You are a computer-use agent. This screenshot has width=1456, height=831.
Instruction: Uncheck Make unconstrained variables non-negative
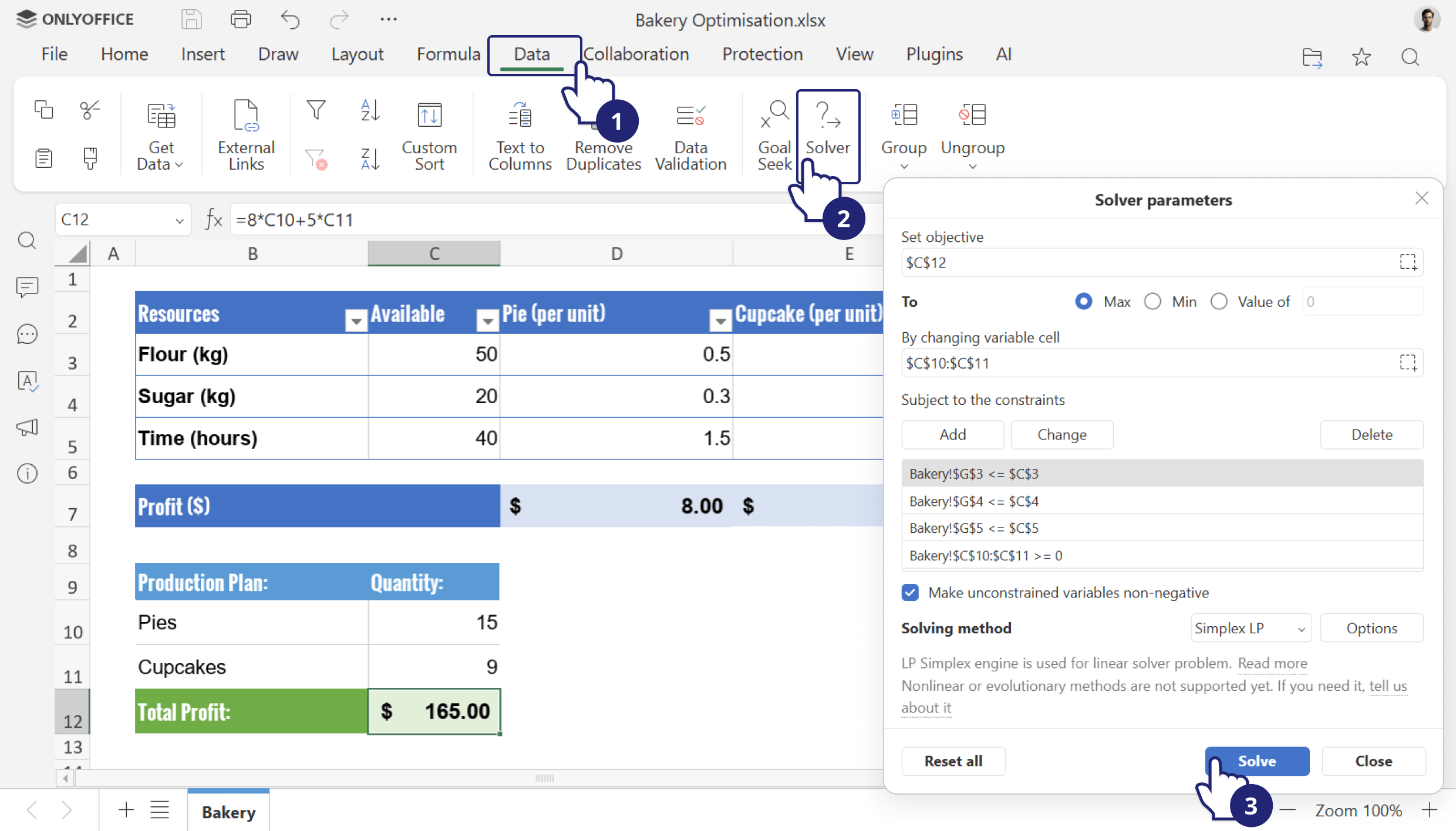pos(910,593)
